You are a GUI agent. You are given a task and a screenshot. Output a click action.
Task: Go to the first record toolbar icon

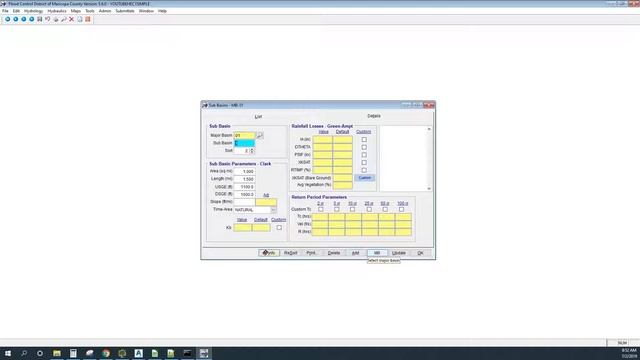[x=7, y=19]
